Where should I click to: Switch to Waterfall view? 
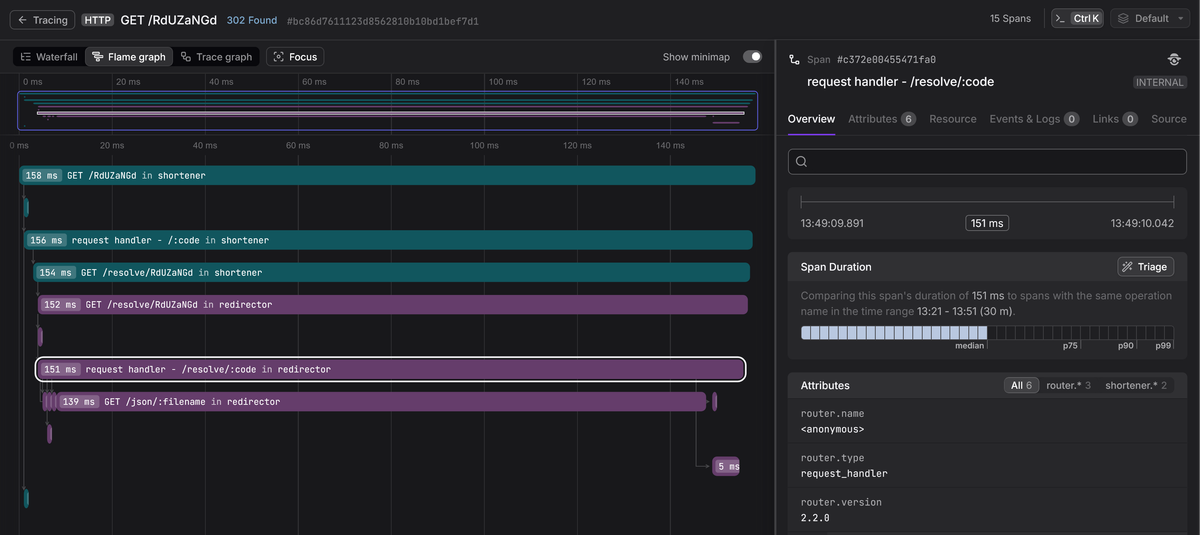(49, 57)
